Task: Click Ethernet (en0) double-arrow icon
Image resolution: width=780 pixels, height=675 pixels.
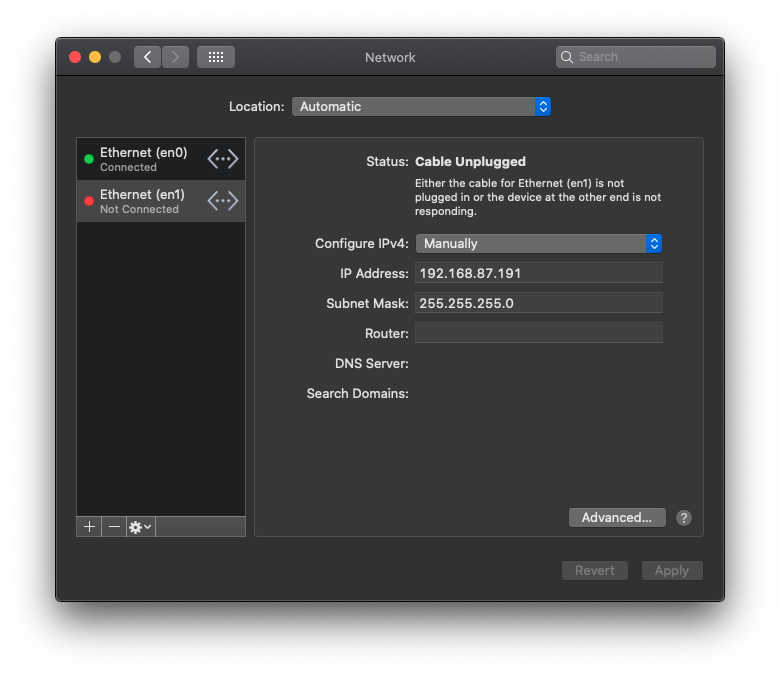Action: (223, 159)
